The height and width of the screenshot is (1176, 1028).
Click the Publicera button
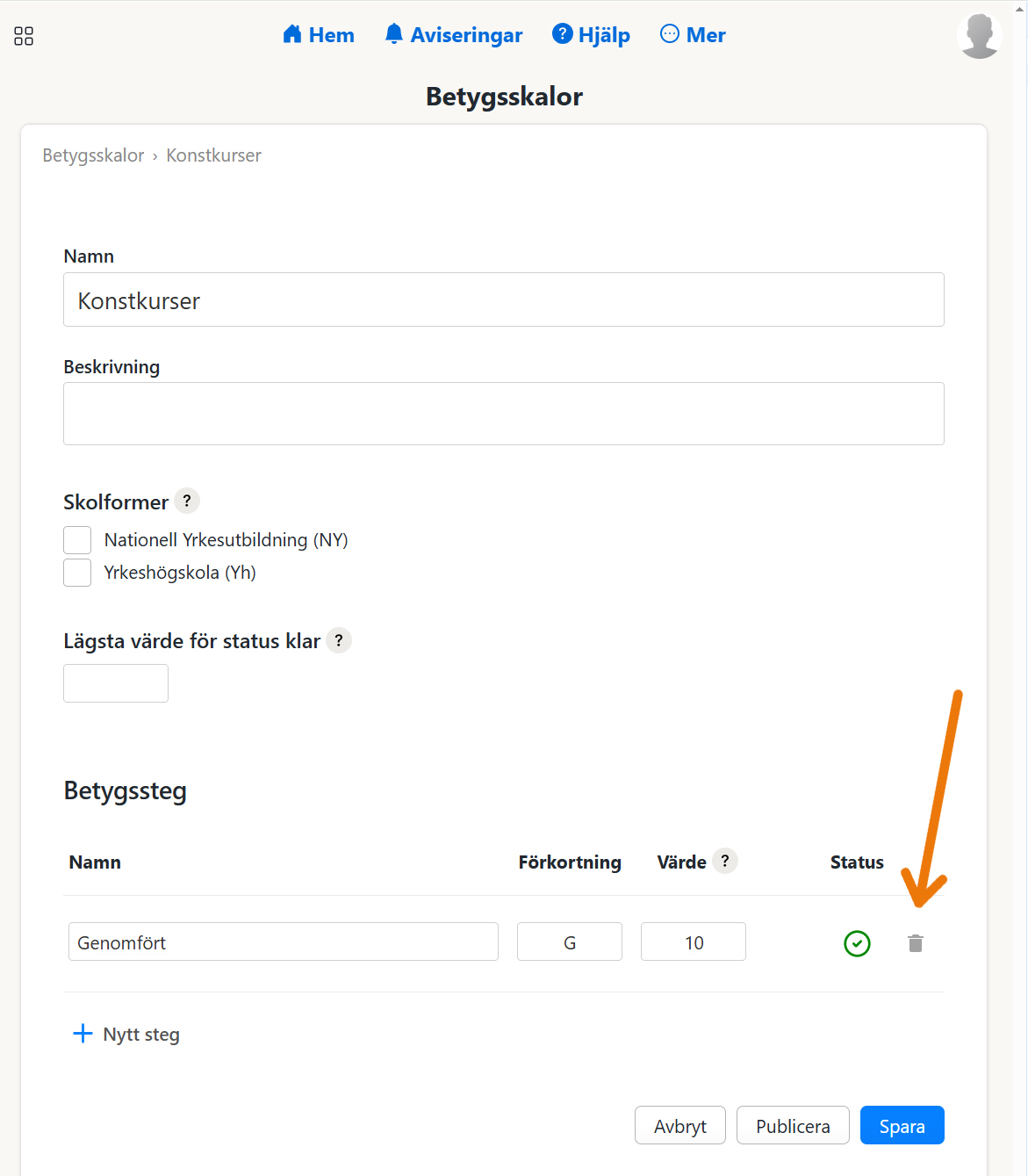point(792,1125)
